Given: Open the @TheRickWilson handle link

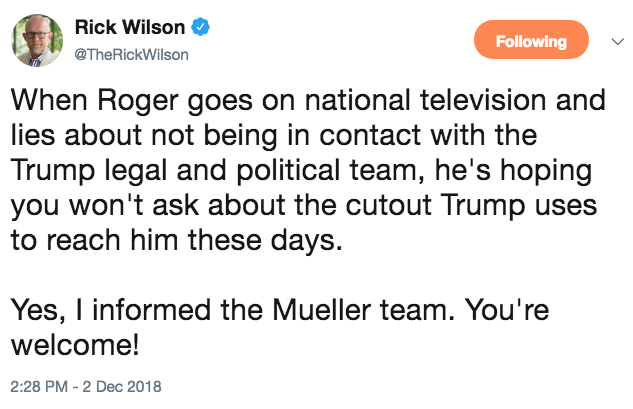Looking at the screenshot, I should [x=132, y=55].
